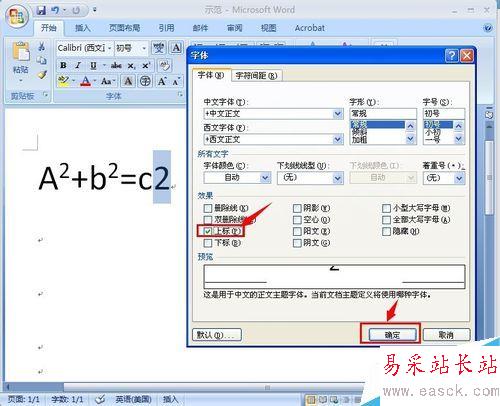Switch to the 页面布局 ribbon tab
This screenshot has height=406, width=500.
(x=124, y=28)
